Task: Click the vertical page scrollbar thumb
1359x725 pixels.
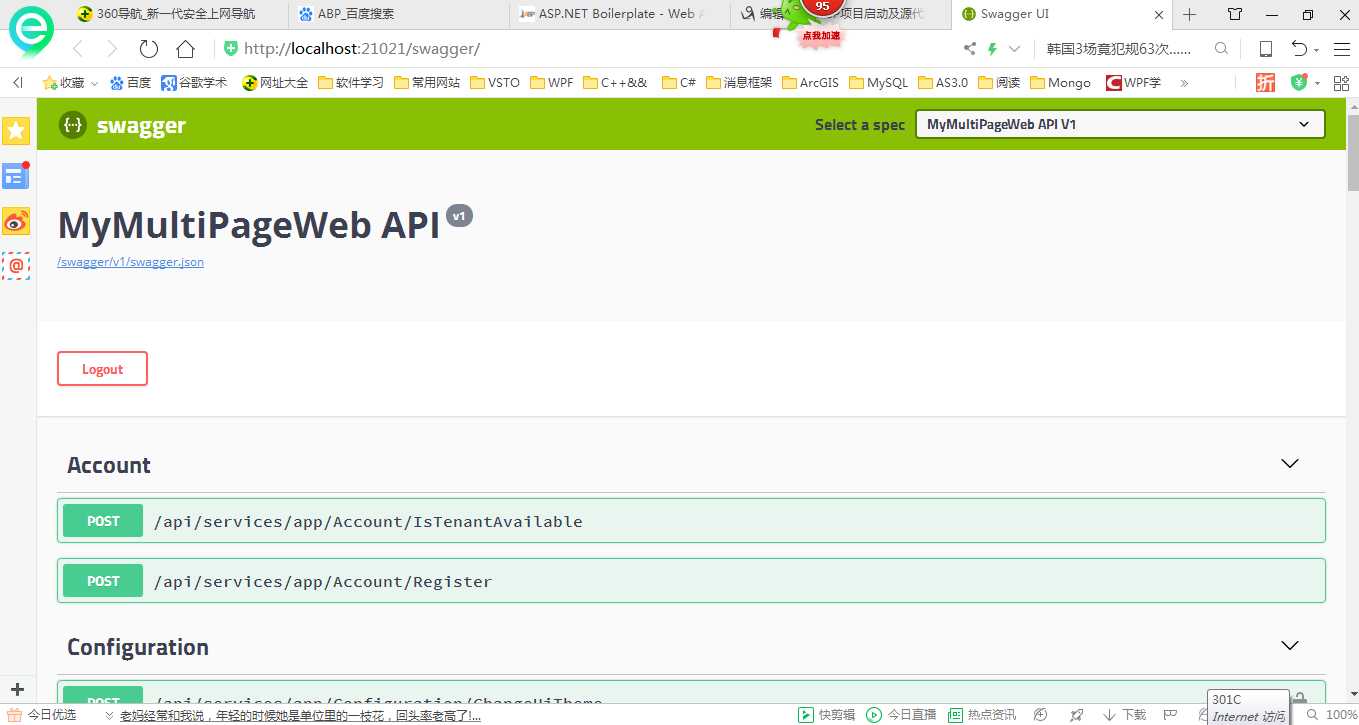Action: [1353, 153]
